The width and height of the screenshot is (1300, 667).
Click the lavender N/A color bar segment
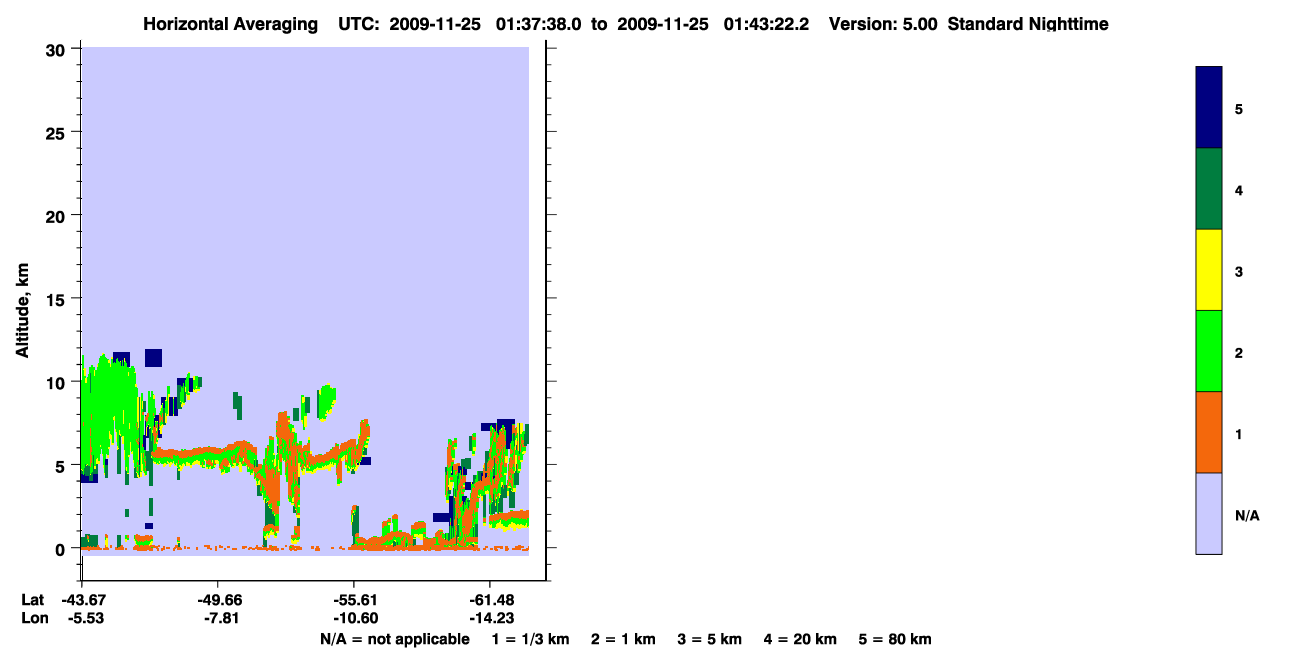click(x=1208, y=513)
